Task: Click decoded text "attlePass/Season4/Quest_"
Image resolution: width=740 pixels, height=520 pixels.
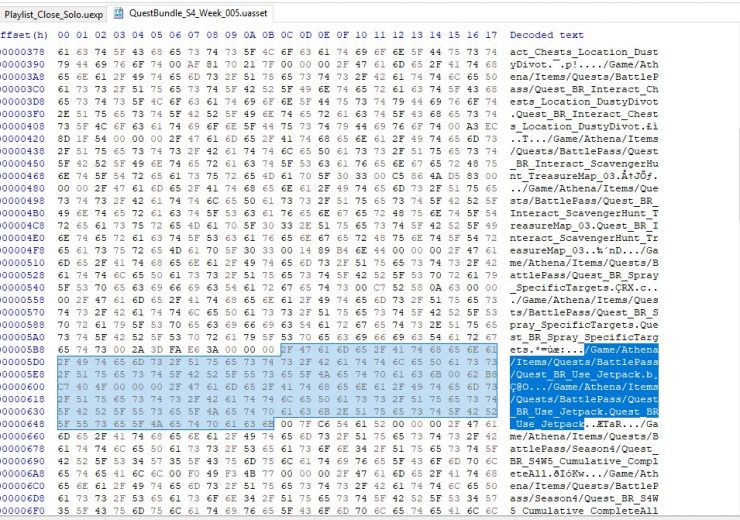Action: (584, 449)
